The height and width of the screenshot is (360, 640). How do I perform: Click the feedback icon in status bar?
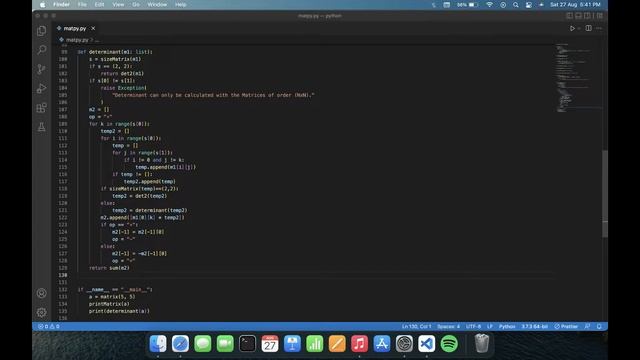(x=587, y=327)
